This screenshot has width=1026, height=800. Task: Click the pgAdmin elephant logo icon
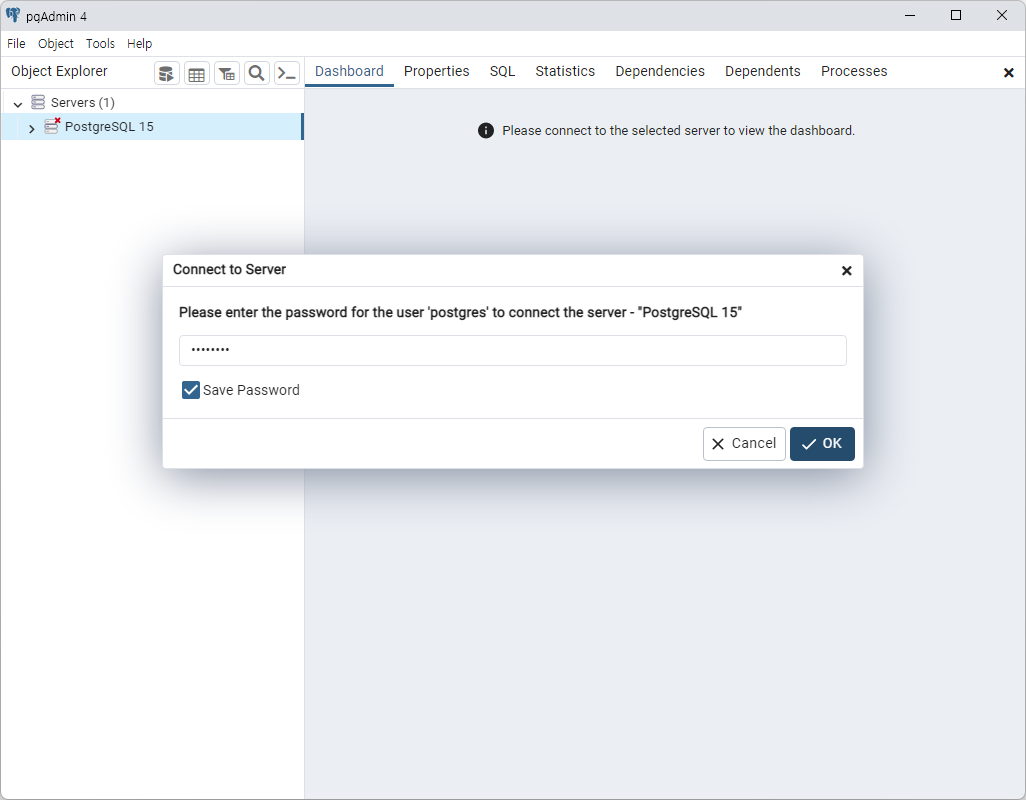[13, 15]
